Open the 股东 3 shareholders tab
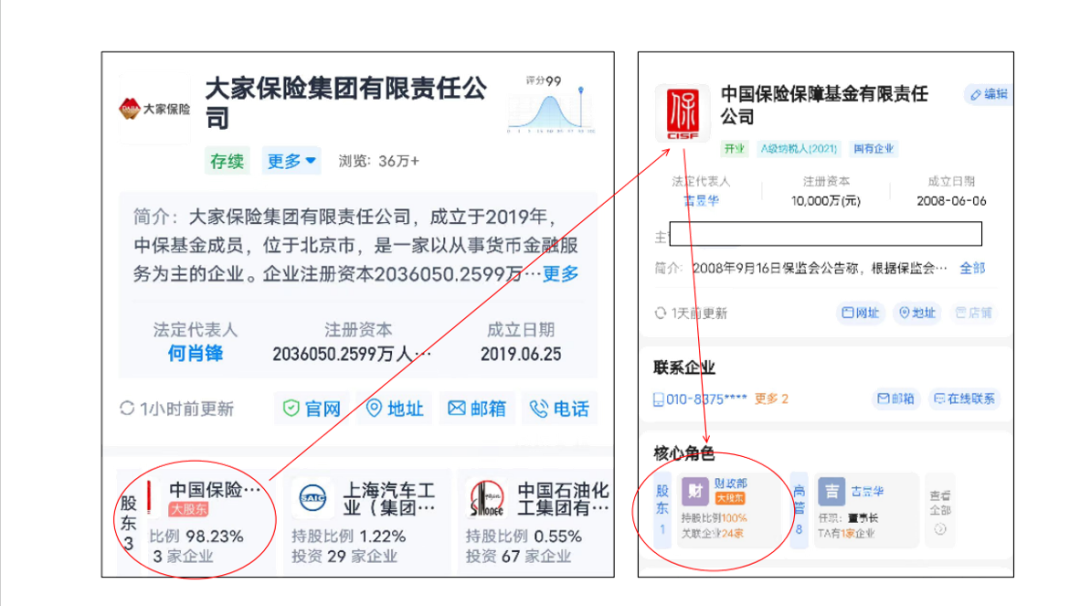The image size is (1080, 606). click(129, 522)
